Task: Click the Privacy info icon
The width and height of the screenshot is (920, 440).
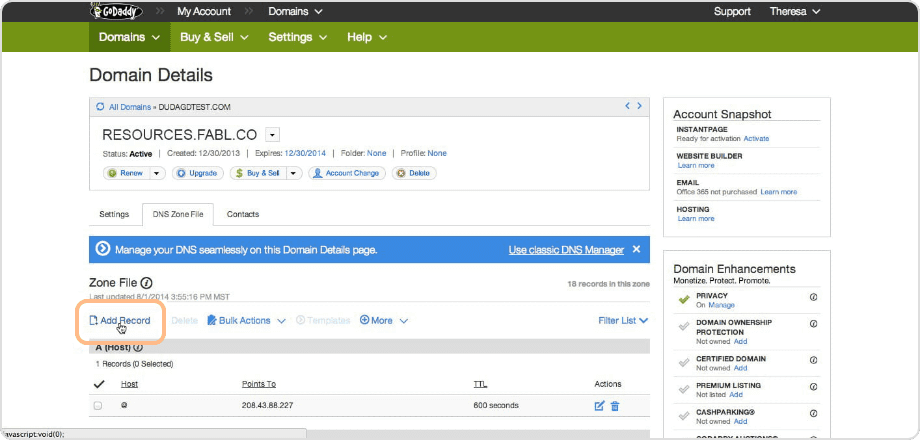Action: (813, 297)
